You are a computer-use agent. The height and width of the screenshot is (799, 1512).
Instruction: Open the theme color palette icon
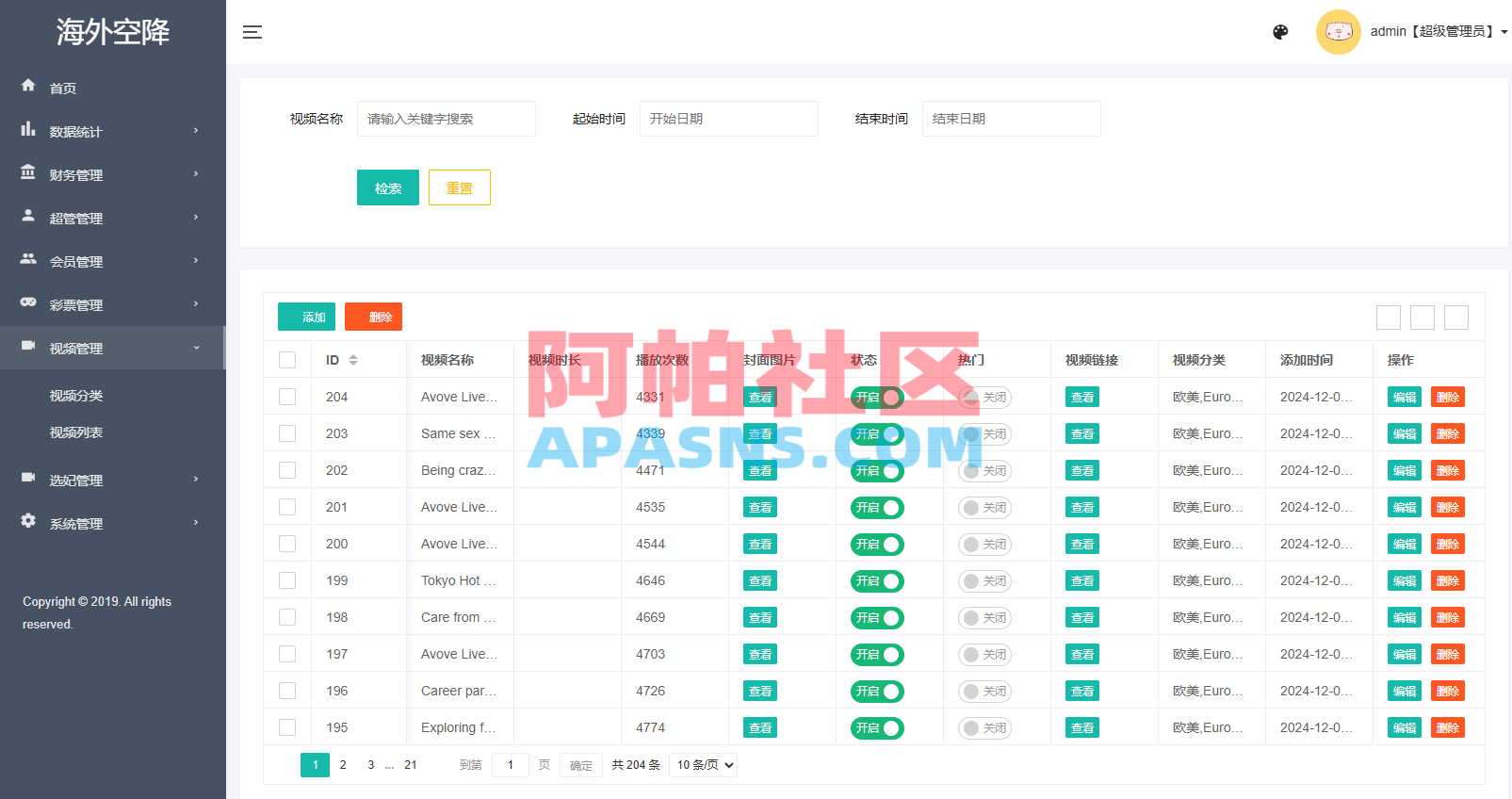tap(1280, 32)
